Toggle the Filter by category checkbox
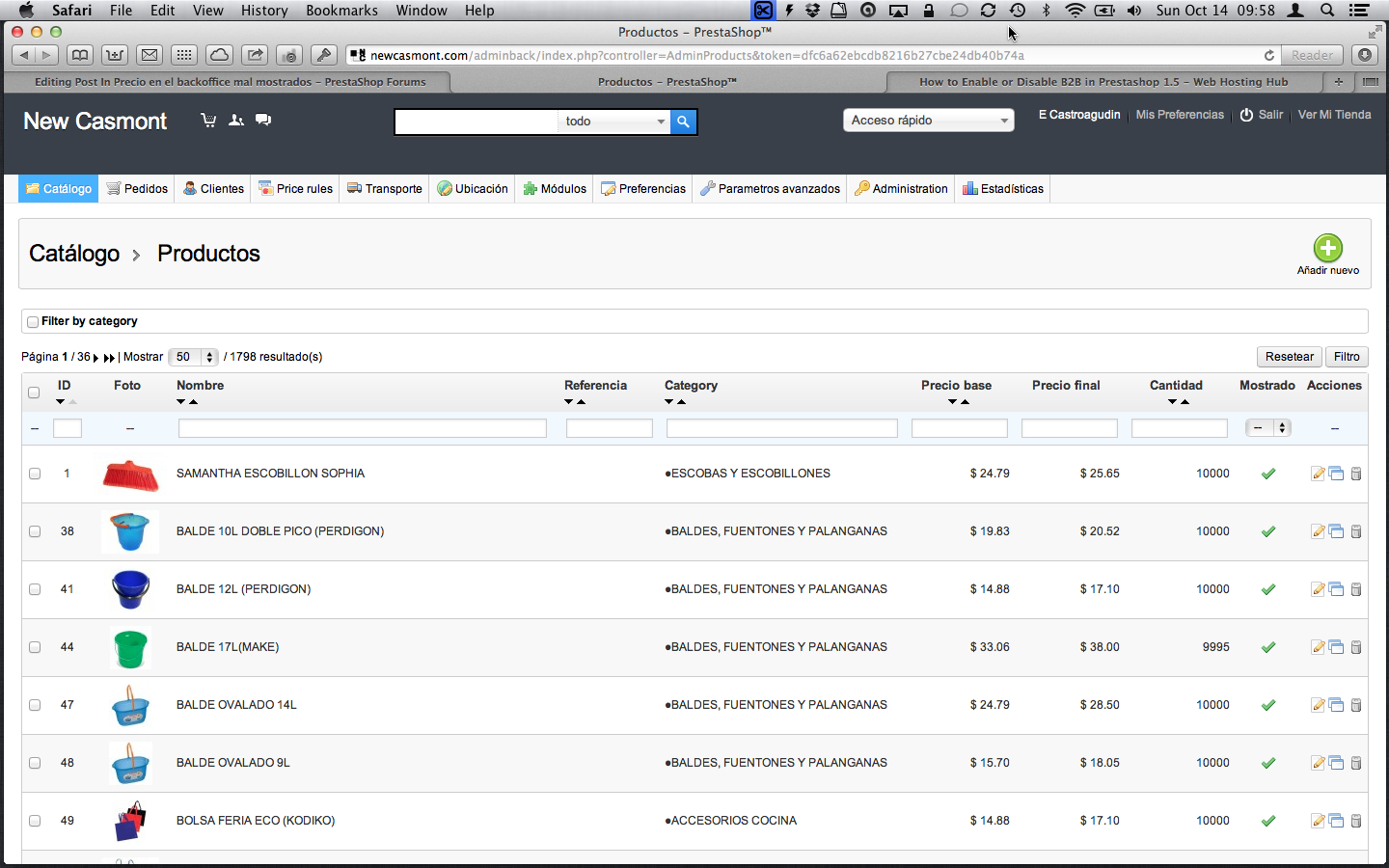Screen dimensions: 1389x868 click(33, 322)
